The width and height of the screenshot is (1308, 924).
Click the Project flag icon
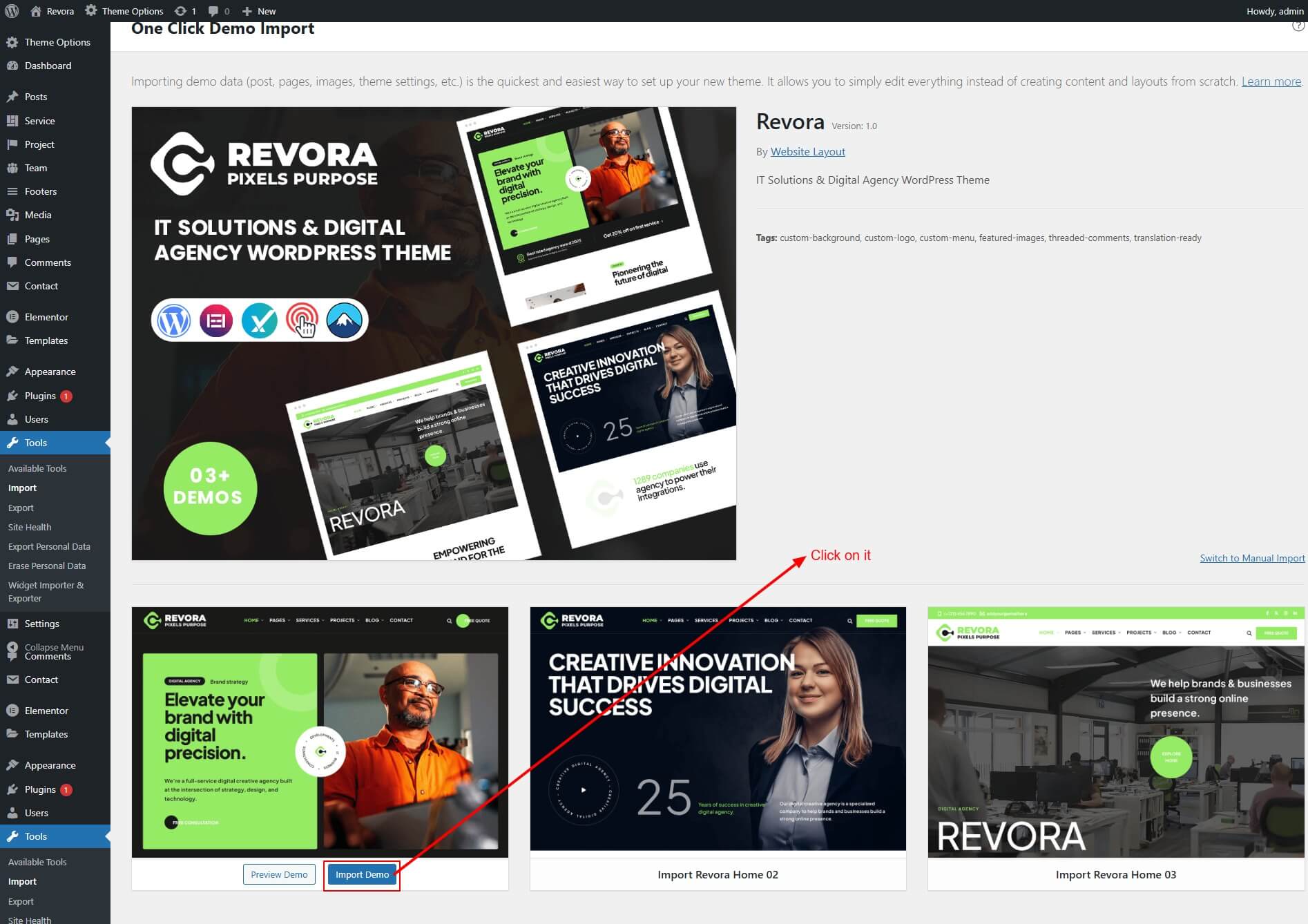12,144
